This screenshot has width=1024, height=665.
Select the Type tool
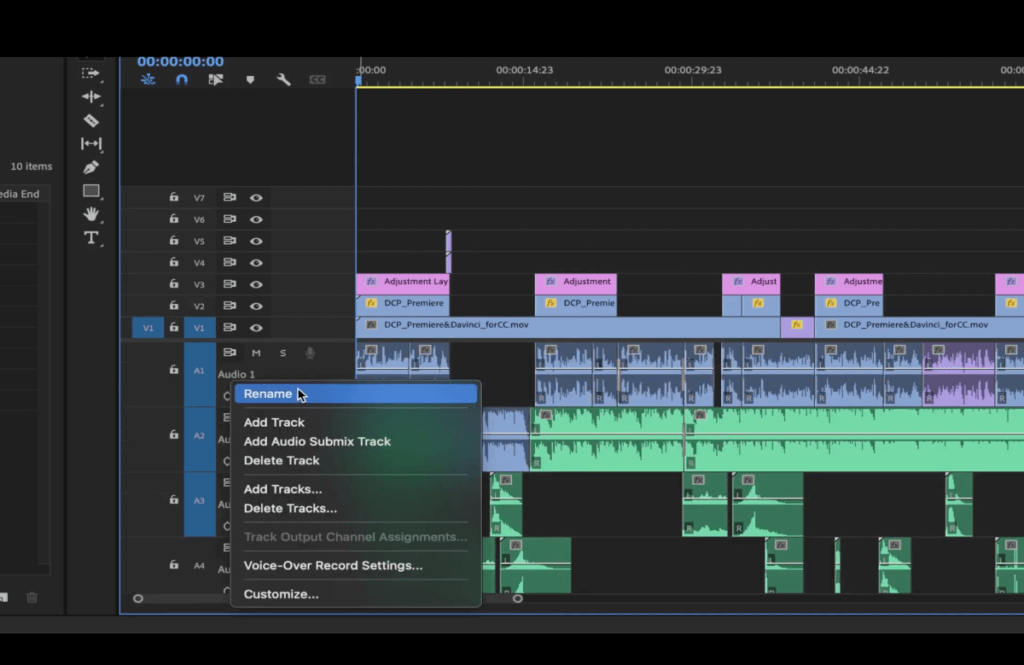pos(91,235)
